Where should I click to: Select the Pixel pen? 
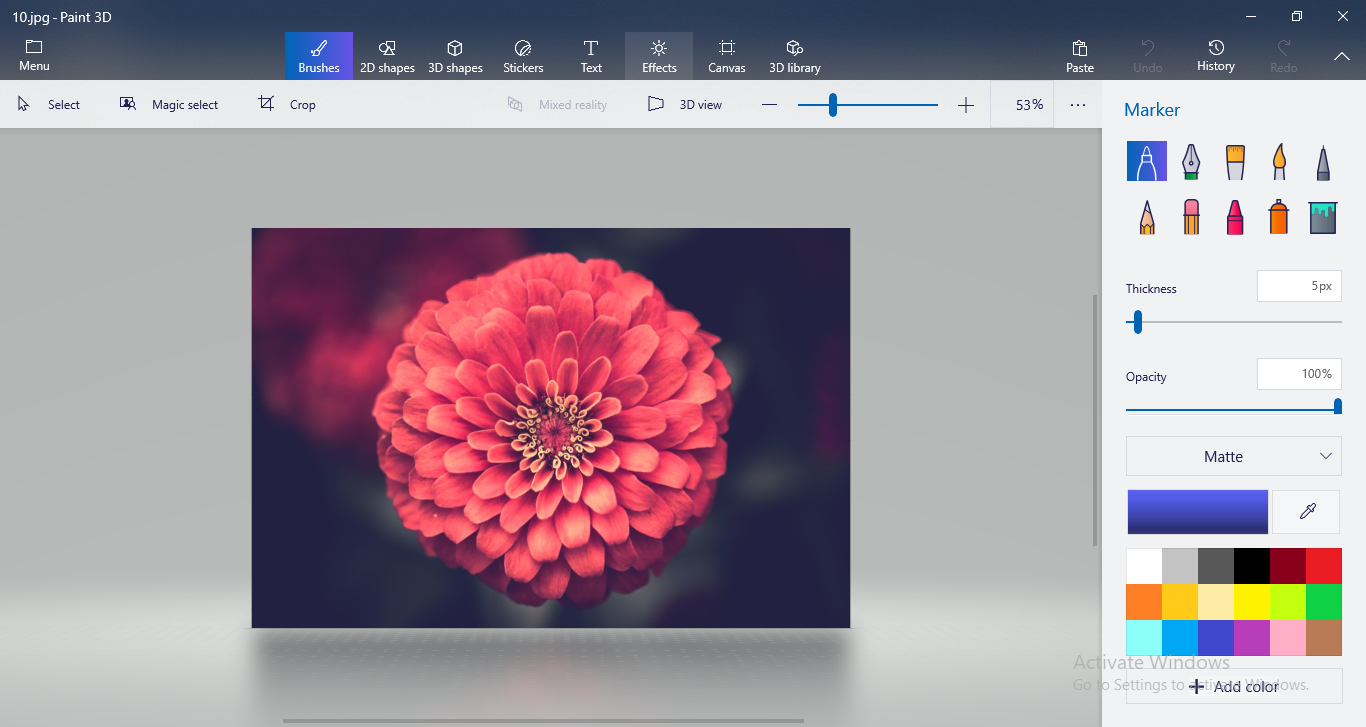click(1322, 160)
